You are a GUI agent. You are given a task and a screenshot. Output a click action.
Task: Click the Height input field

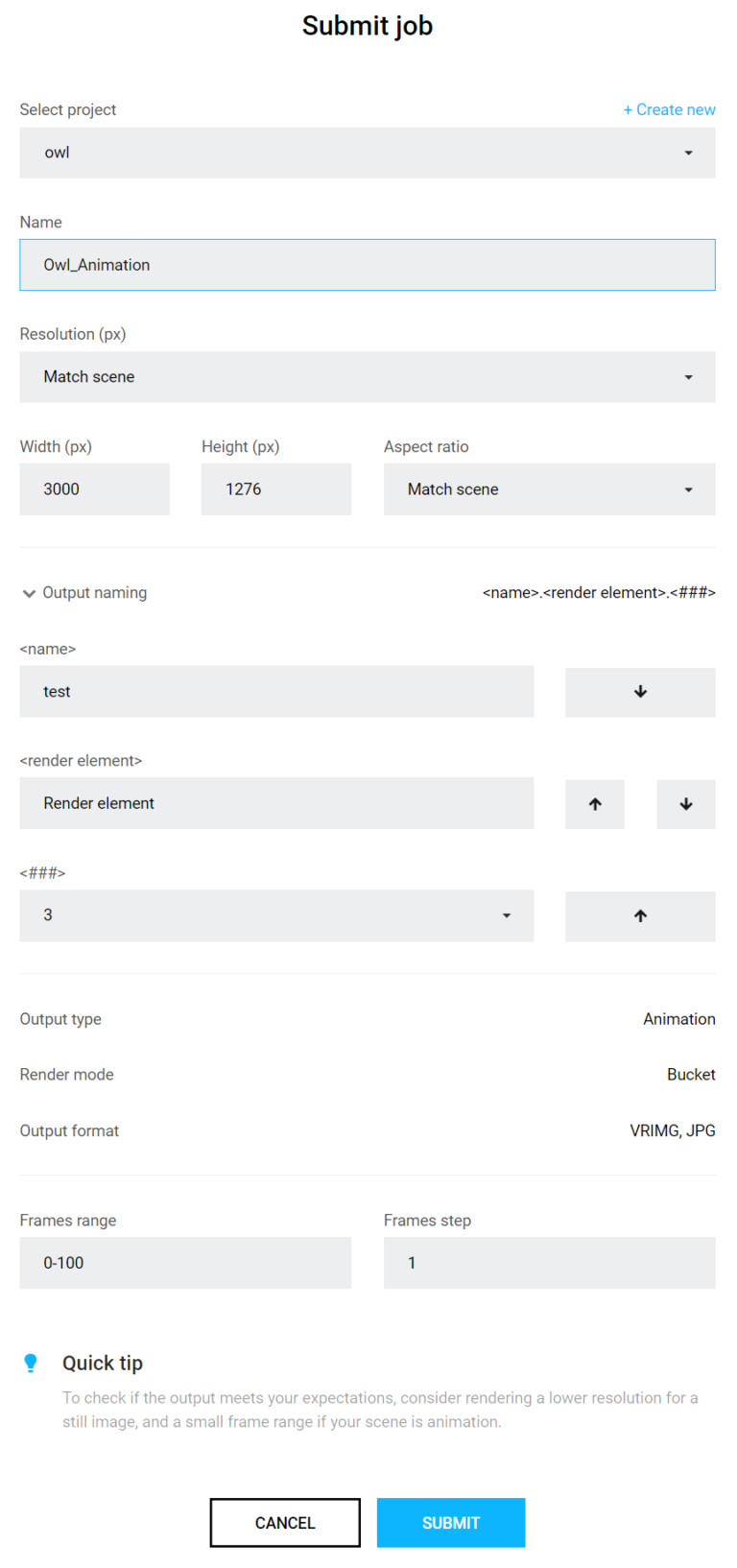[x=275, y=489]
